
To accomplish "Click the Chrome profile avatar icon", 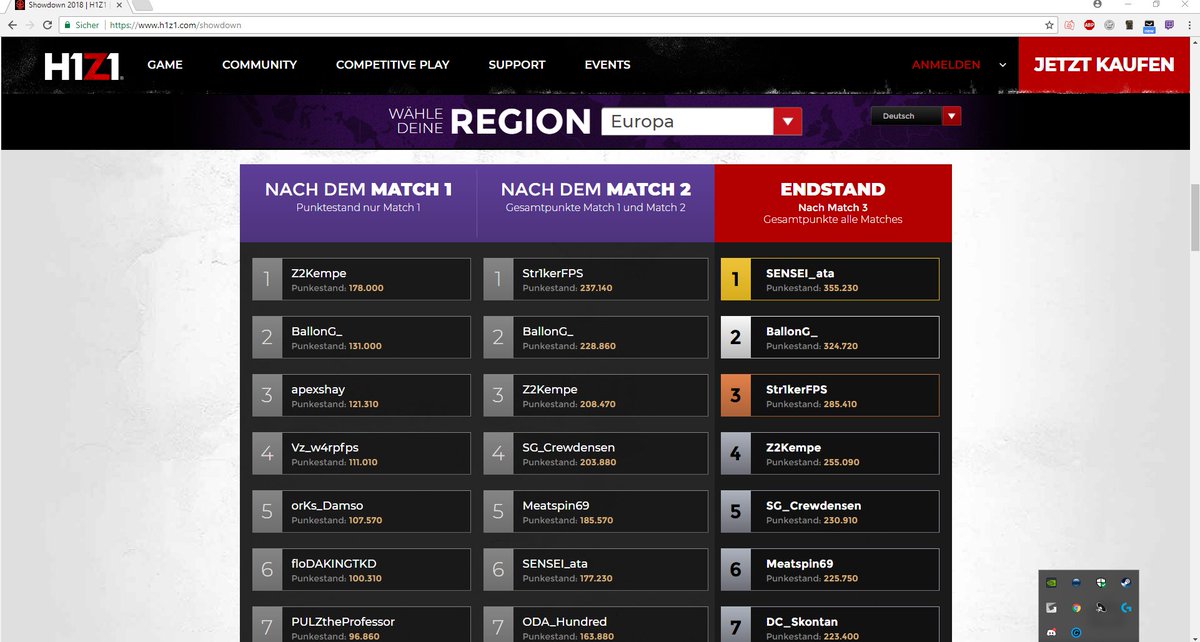I will [1097, 5].
